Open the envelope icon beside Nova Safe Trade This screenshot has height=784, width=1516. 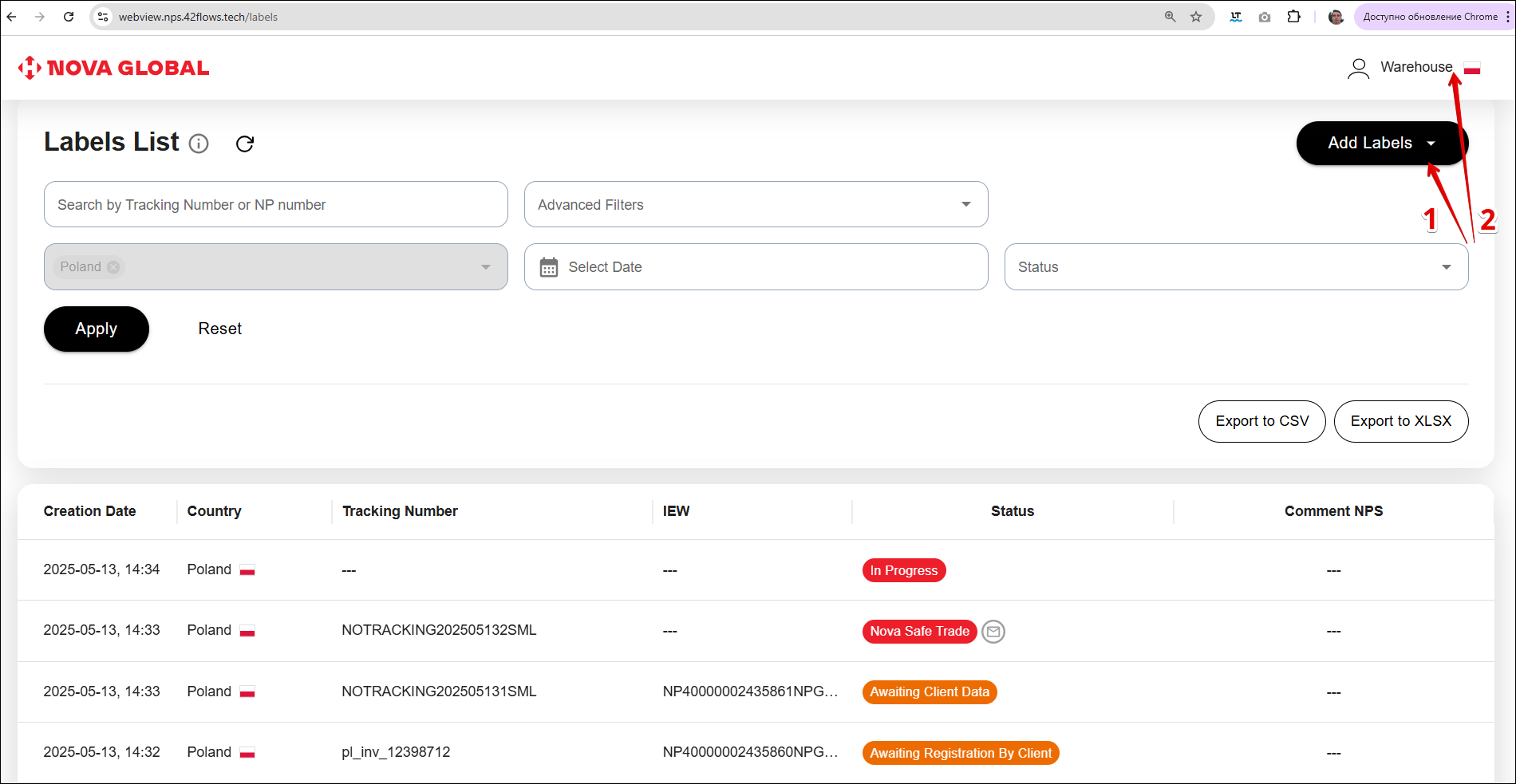(x=993, y=632)
